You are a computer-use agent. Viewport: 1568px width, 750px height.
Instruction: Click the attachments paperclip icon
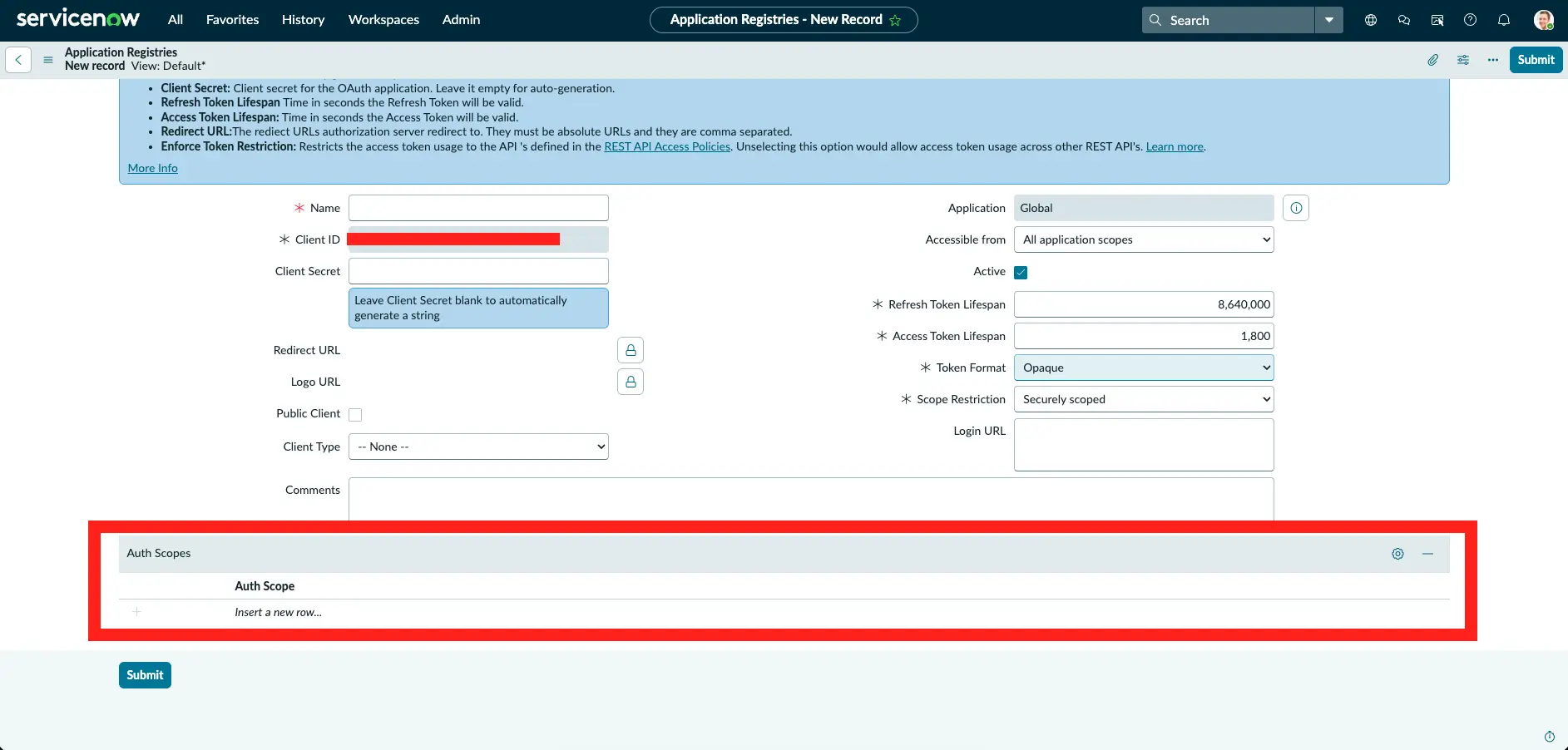(x=1433, y=60)
